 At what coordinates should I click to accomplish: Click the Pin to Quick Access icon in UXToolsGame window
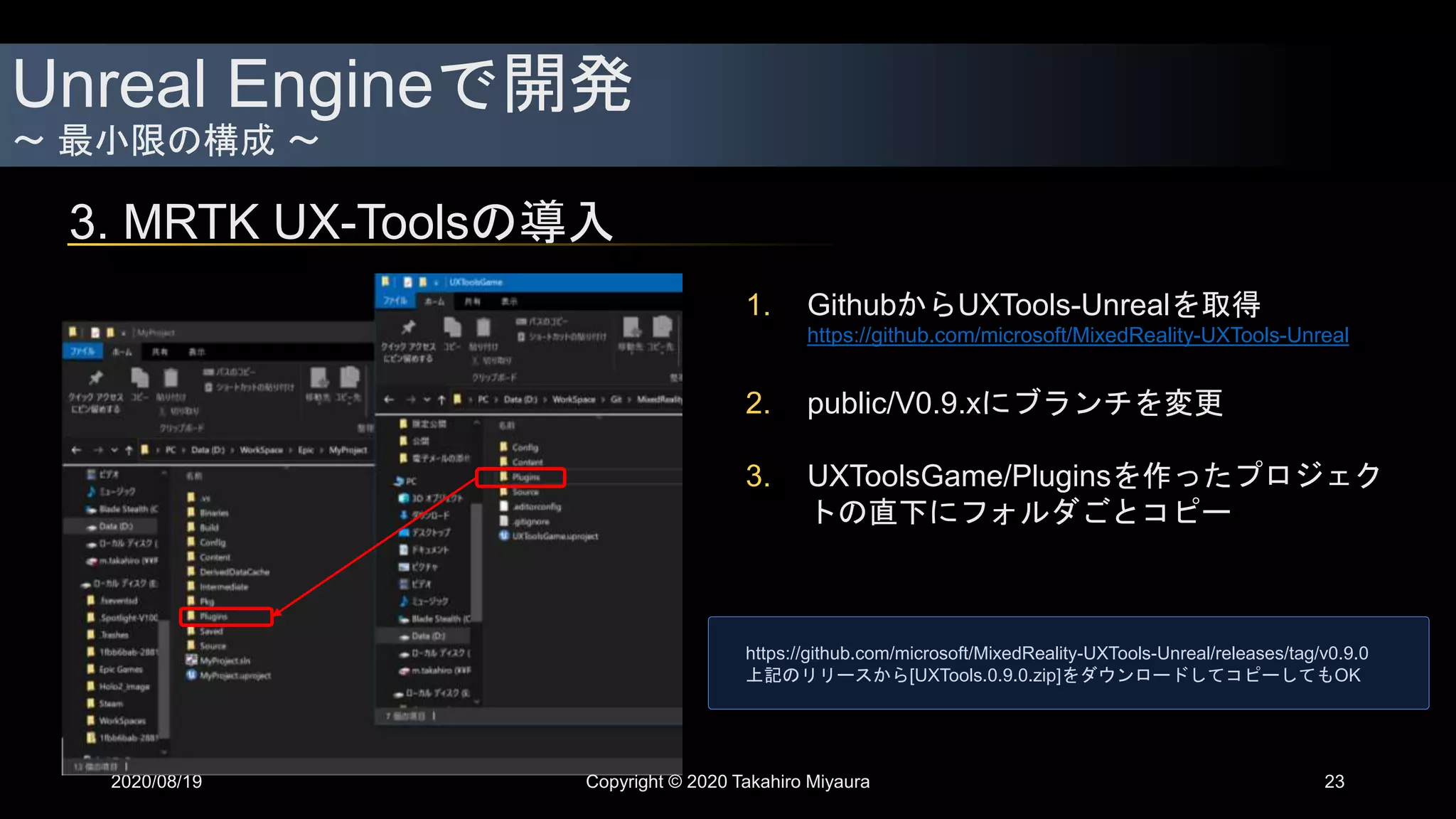coord(408,327)
